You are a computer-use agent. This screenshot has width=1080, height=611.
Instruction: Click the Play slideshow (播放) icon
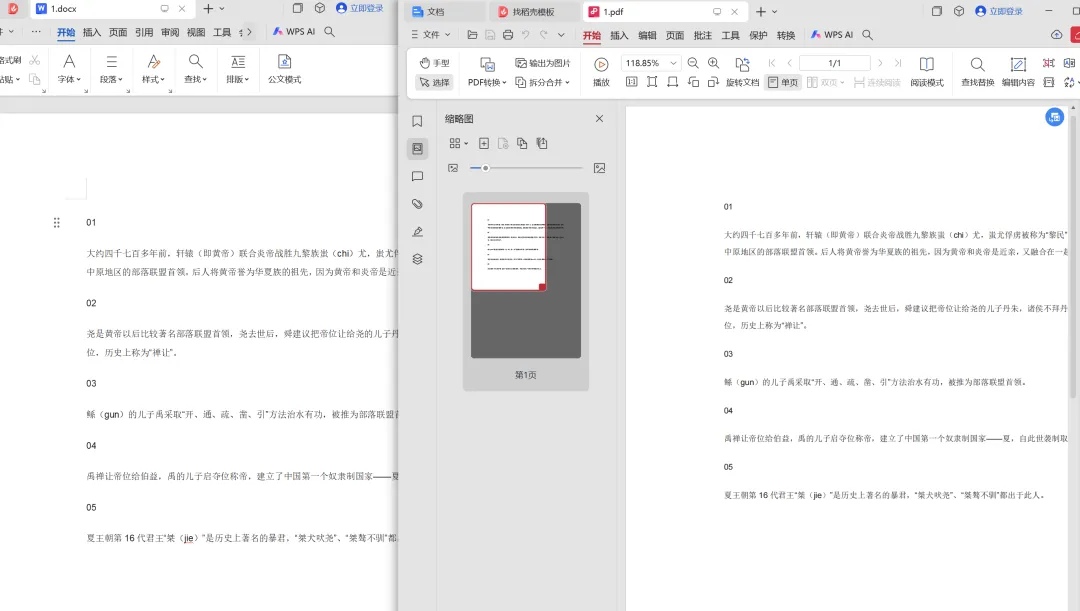pos(601,71)
